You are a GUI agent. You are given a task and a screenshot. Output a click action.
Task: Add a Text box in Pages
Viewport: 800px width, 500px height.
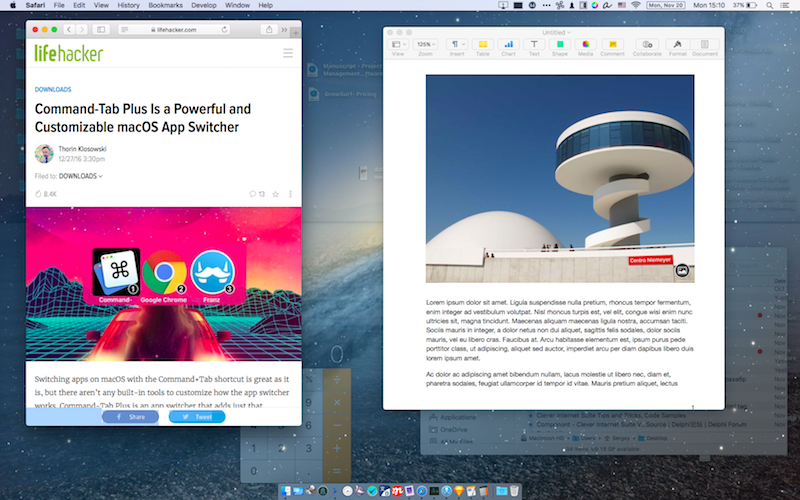pos(534,44)
